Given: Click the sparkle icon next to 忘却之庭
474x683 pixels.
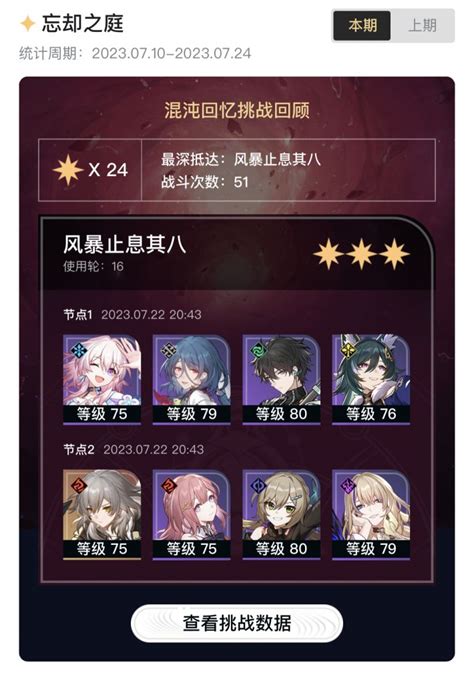Looking at the screenshot, I should click(x=28, y=24).
